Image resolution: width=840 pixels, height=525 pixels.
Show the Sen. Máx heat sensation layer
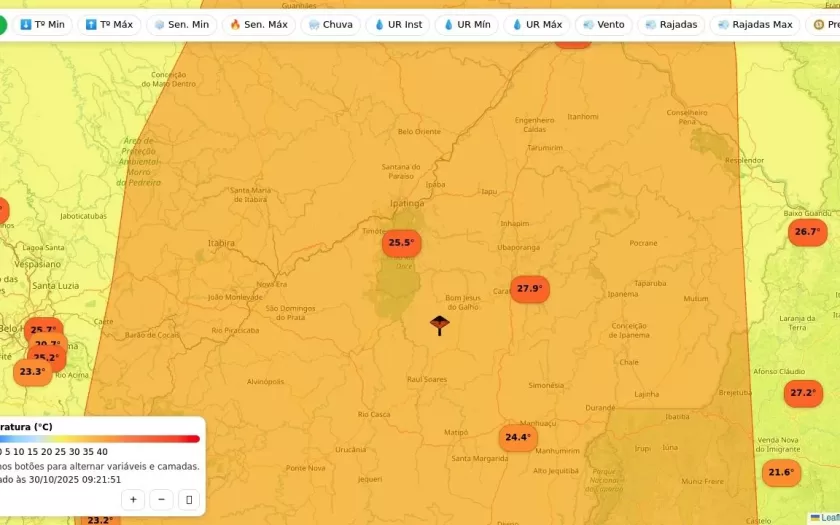[x=259, y=25]
